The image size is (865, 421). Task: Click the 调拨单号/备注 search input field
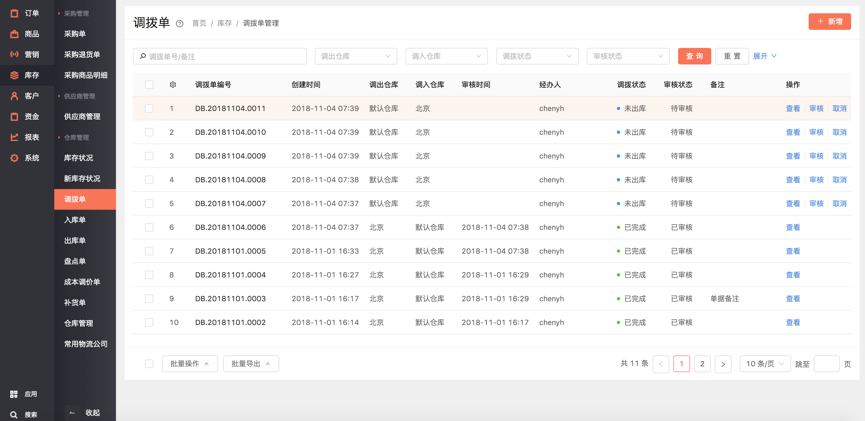[220, 56]
